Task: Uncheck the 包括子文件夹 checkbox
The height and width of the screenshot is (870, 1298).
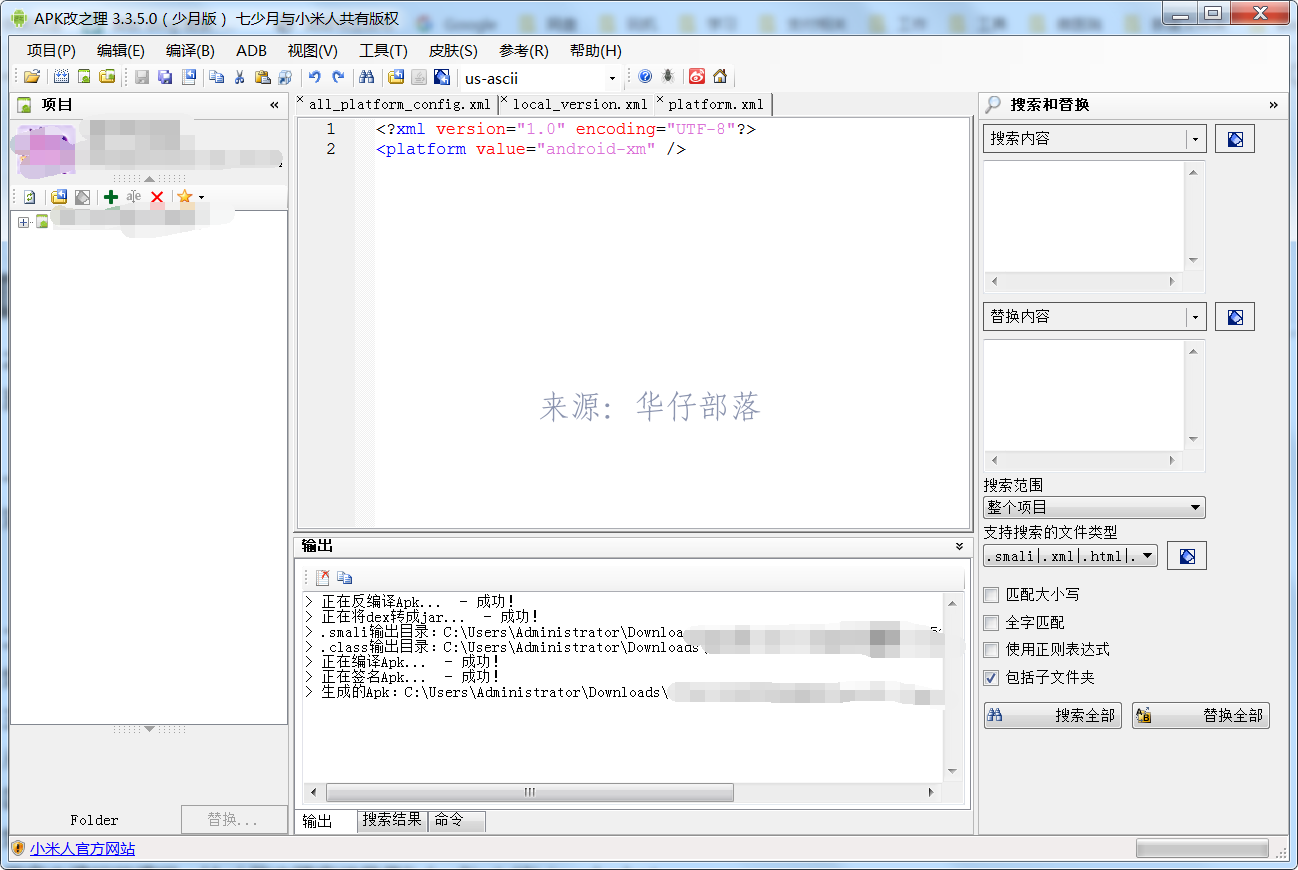Action: (x=991, y=678)
